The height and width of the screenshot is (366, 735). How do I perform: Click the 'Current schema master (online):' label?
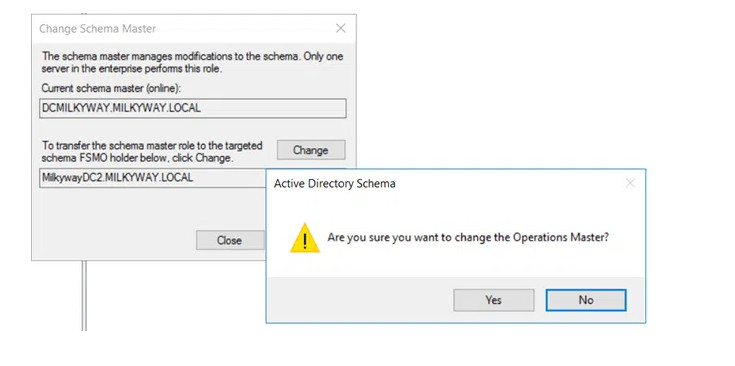click(112, 88)
